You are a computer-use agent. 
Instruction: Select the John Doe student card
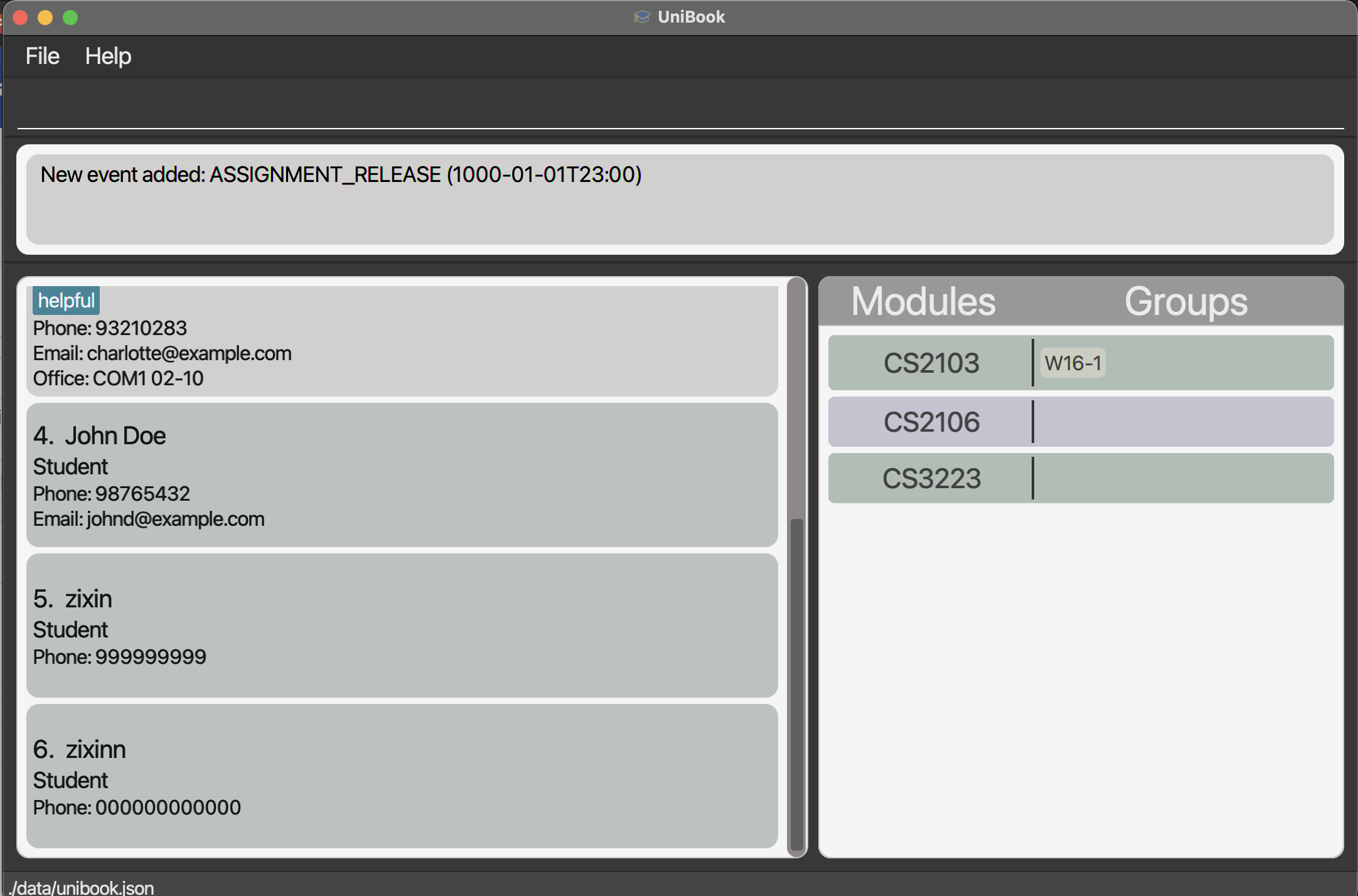point(402,475)
